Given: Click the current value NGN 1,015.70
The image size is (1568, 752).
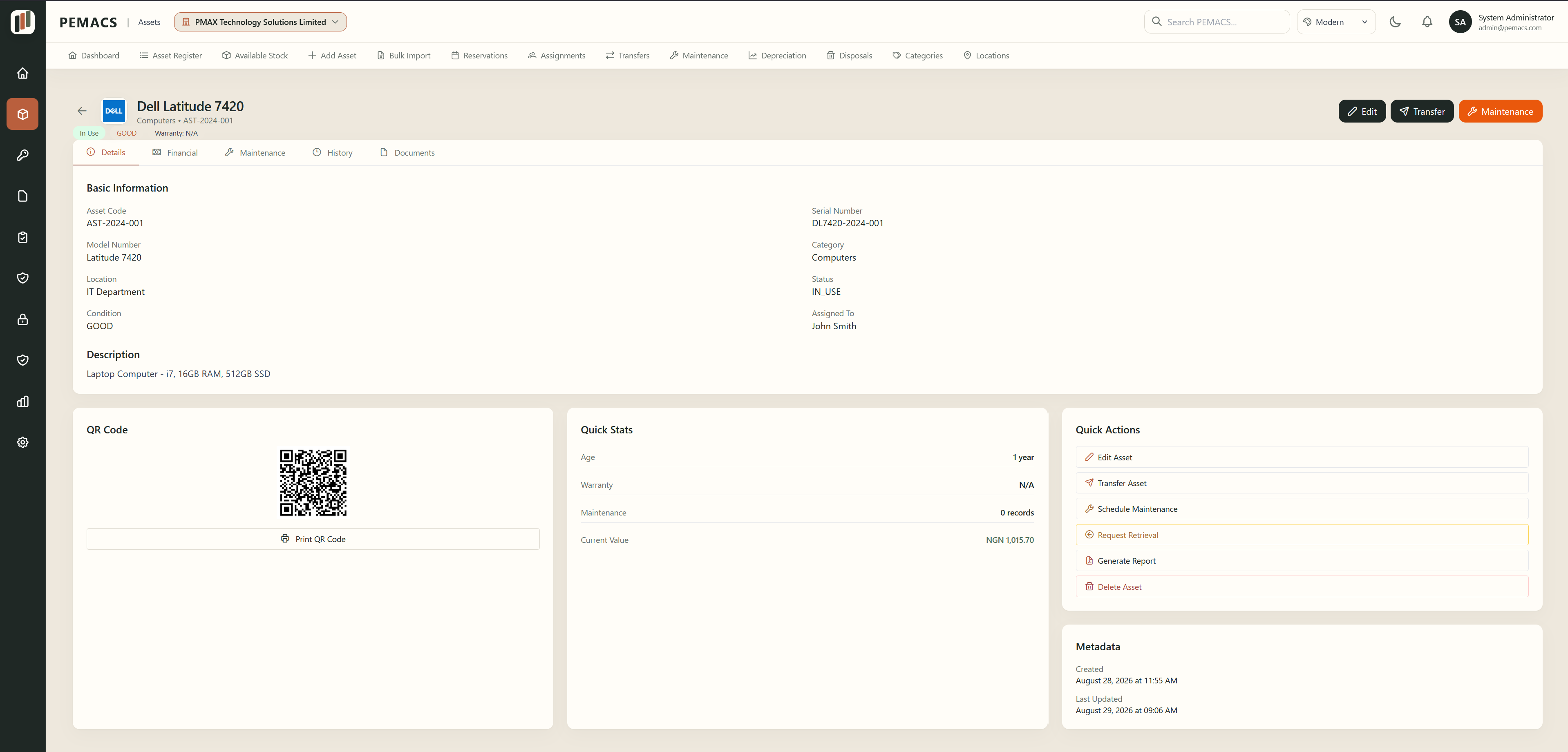Looking at the screenshot, I should tap(1010, 540).
